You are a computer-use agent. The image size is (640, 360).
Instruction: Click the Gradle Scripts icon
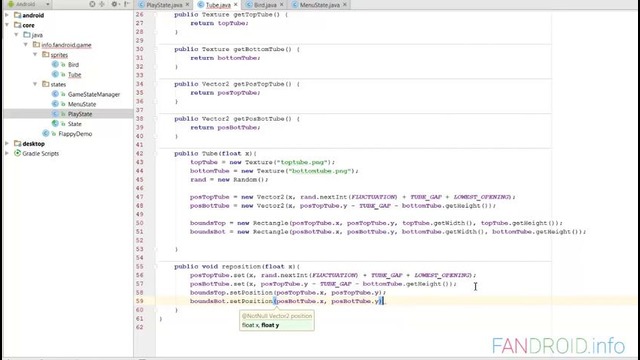pyautogui.click(x=17, y=153)
